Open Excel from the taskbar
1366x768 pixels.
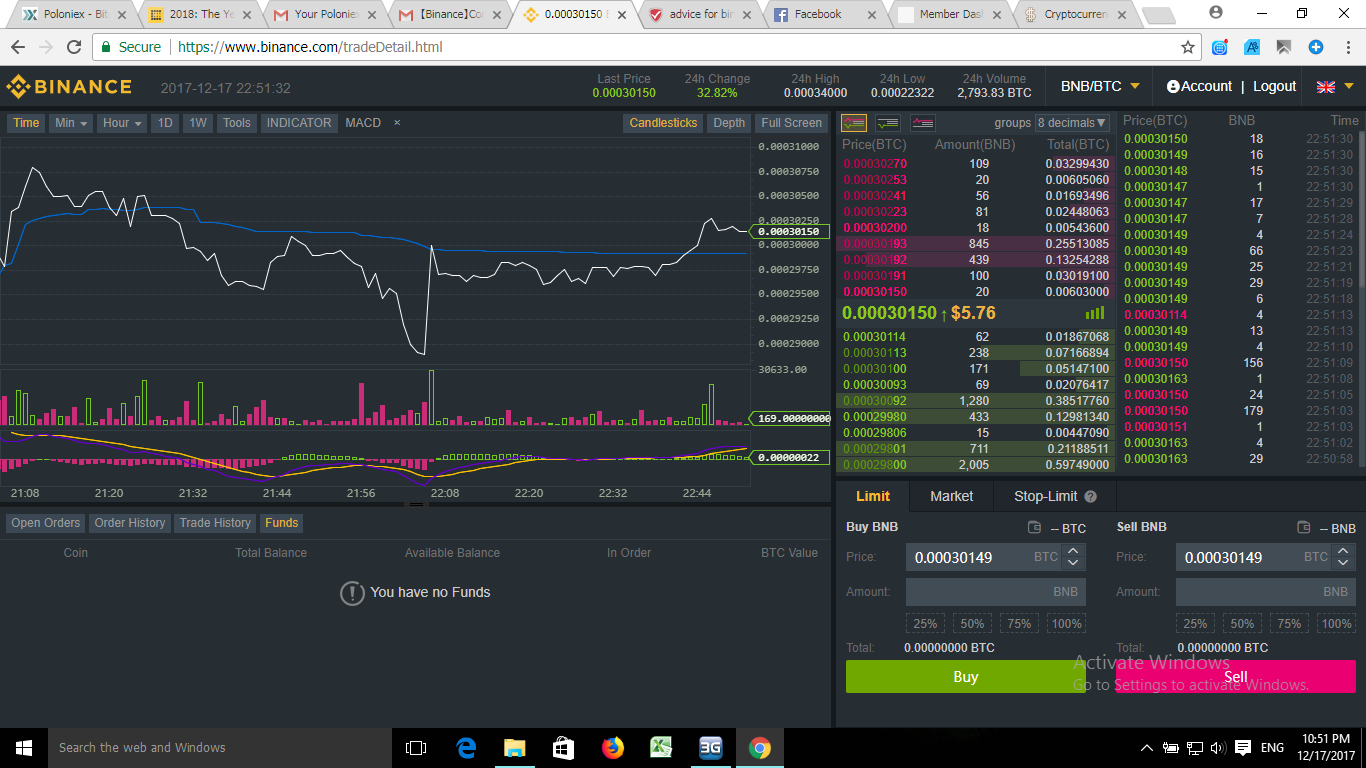[x=661, y=747]
